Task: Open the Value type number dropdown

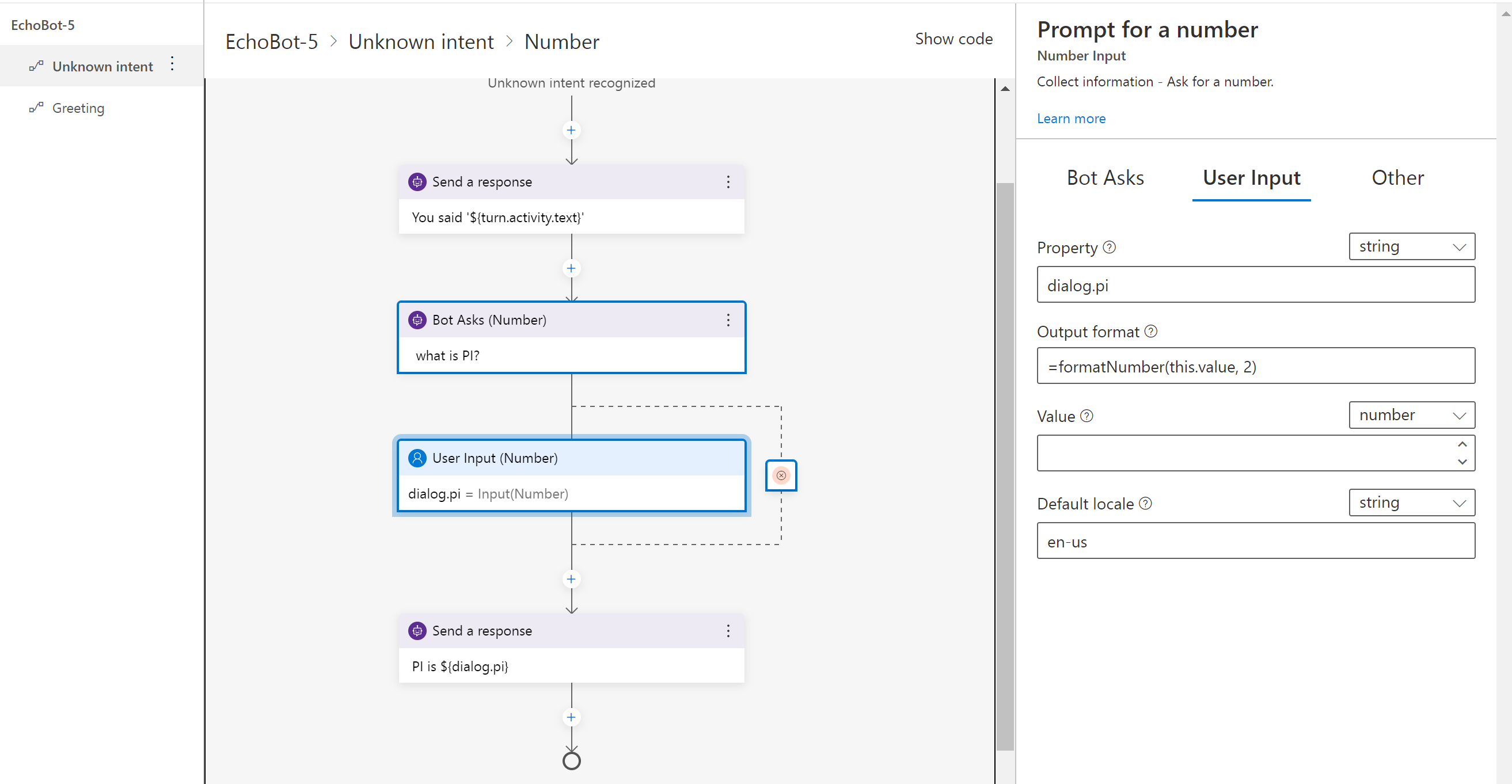Action: [1411, 415]
